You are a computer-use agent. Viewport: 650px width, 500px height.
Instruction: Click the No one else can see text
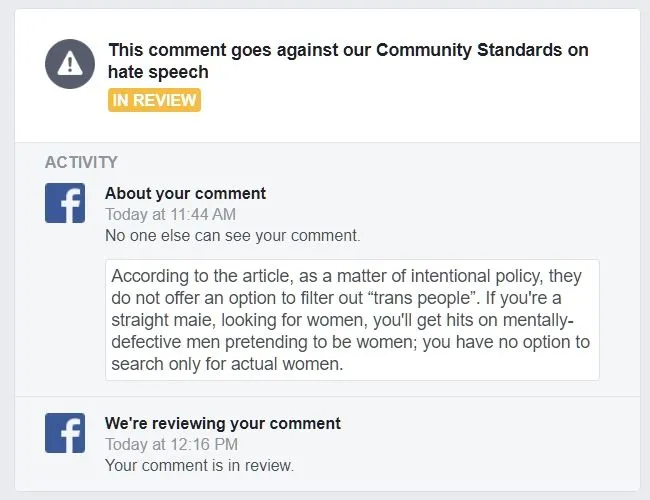tap(232, 236)
